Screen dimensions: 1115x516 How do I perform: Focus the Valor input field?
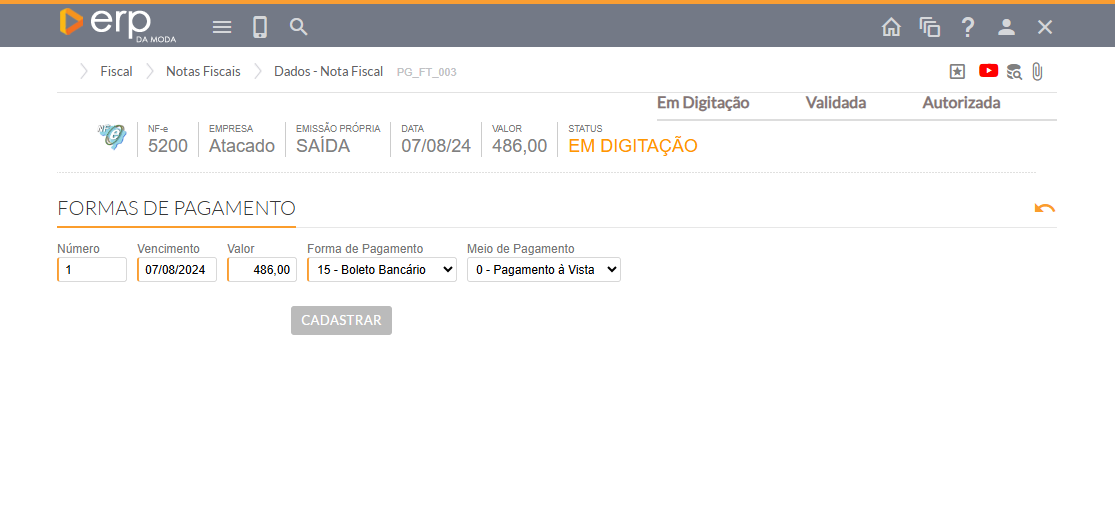262,270
